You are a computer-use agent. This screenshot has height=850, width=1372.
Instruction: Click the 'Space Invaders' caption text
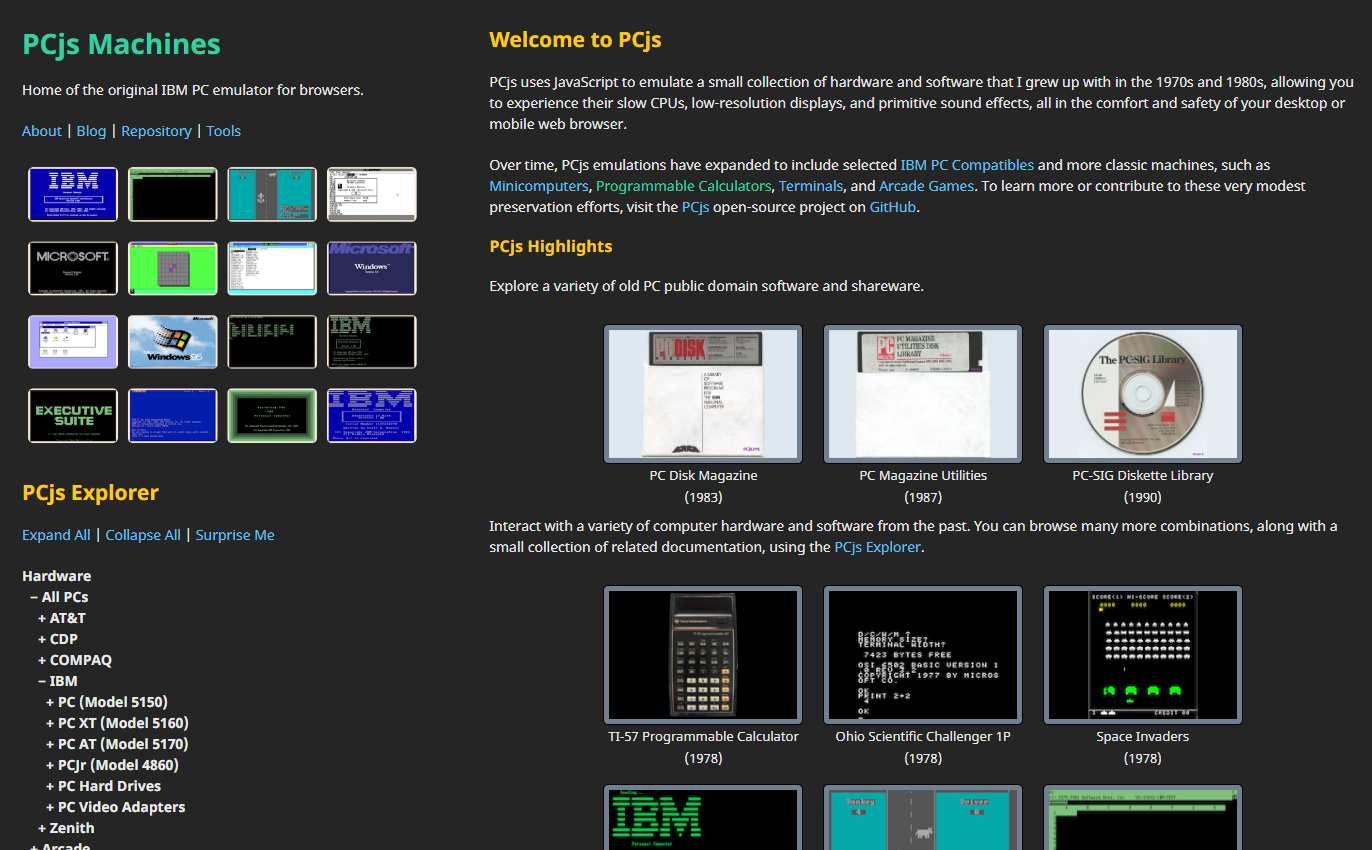pyautogui.click(x=1143, y=737)
